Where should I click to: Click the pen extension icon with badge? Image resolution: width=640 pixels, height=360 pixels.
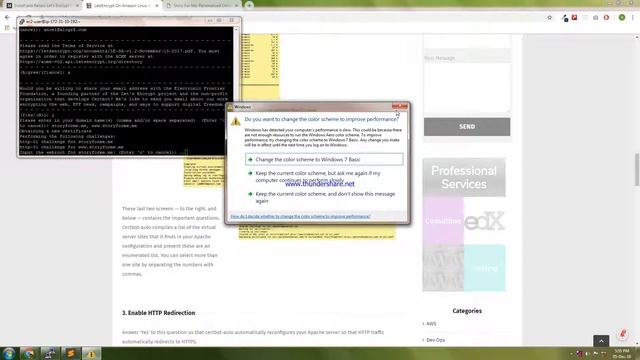(x=564, y=18)
